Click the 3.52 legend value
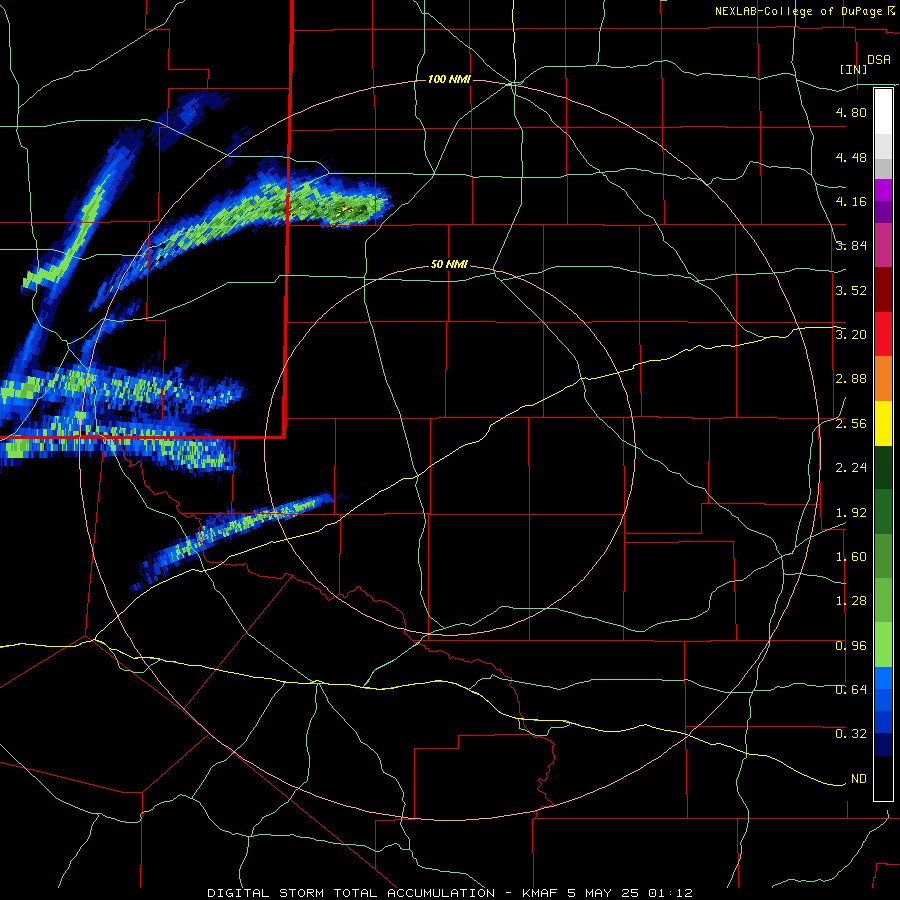Screen dimensions: 900x900 point(851,290)
